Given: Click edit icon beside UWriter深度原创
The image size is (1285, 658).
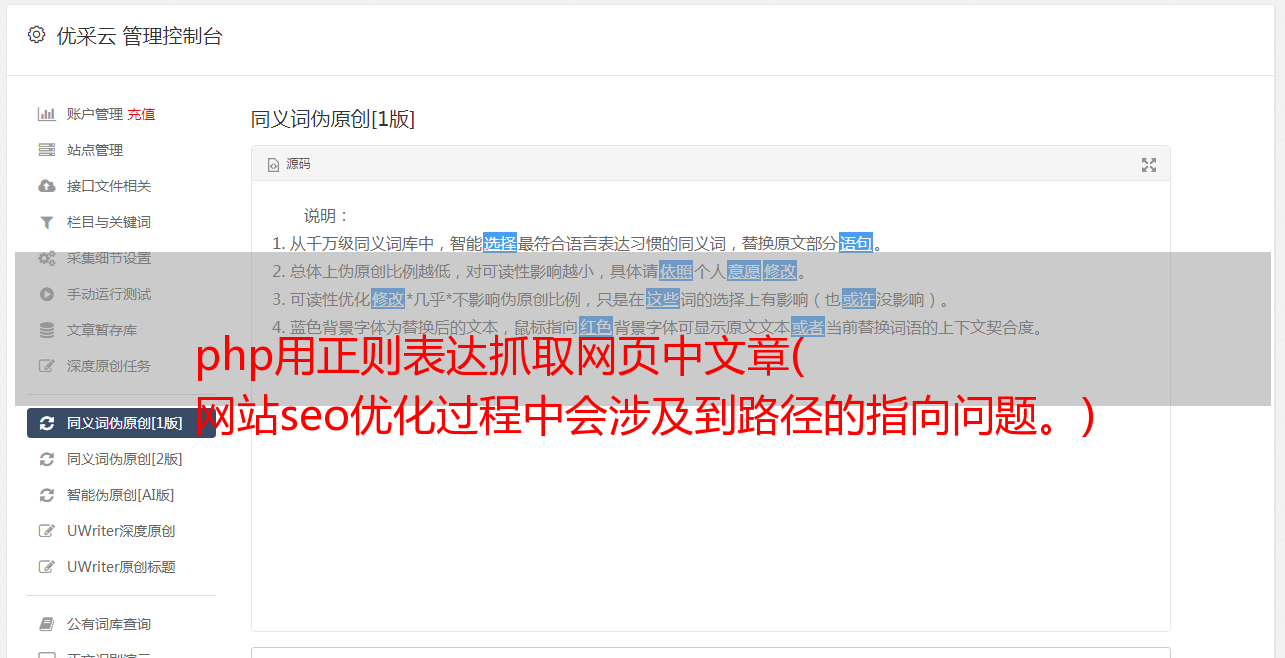Looking at the screenshot, I should click(x=46, y=531).
